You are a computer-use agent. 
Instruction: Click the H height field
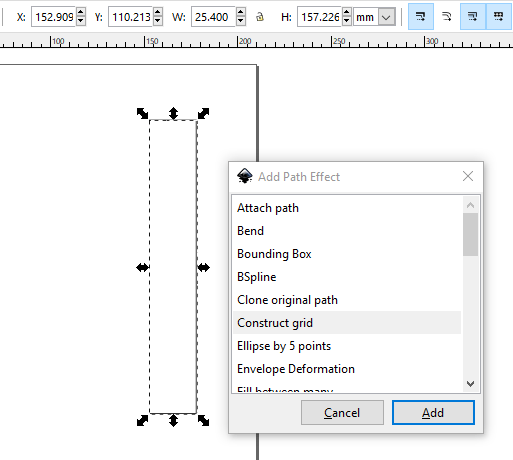point(319,17)
